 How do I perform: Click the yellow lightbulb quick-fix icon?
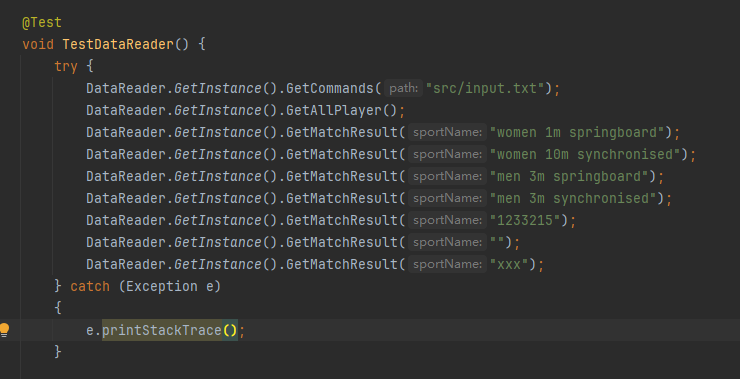click(5, 329)
